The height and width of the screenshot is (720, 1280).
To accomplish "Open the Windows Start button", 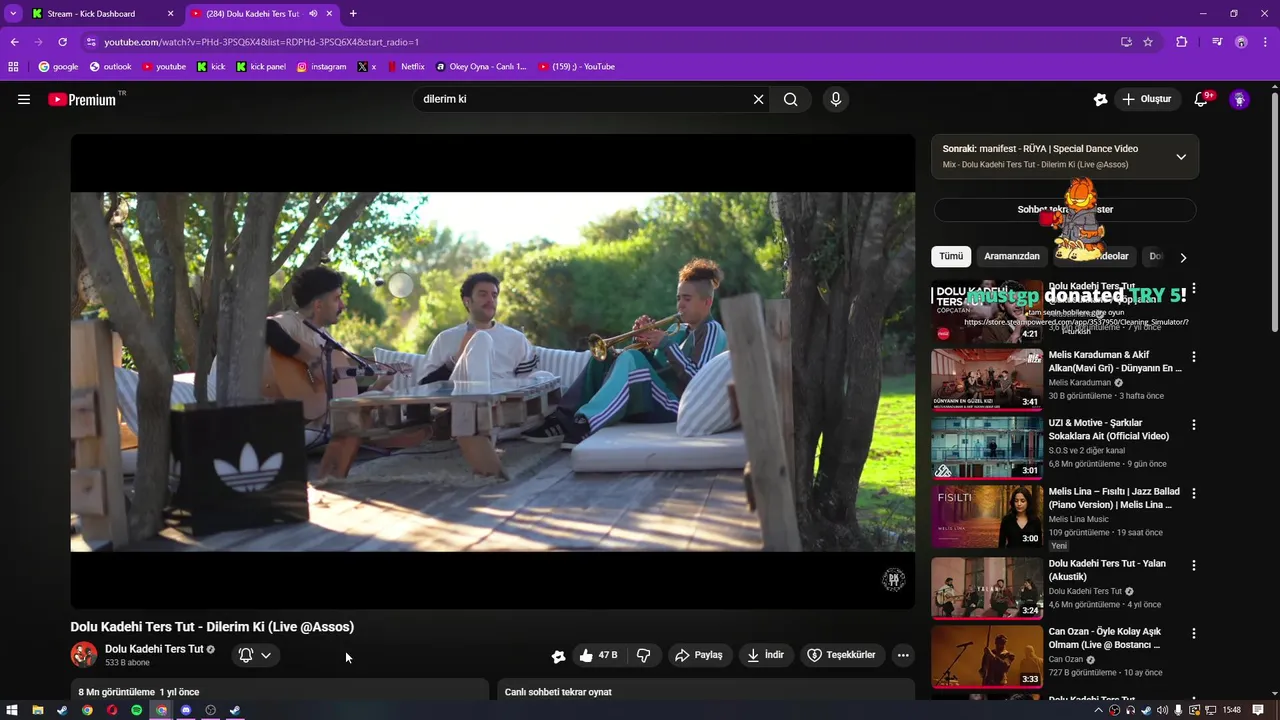I will (x=12, y=710).
